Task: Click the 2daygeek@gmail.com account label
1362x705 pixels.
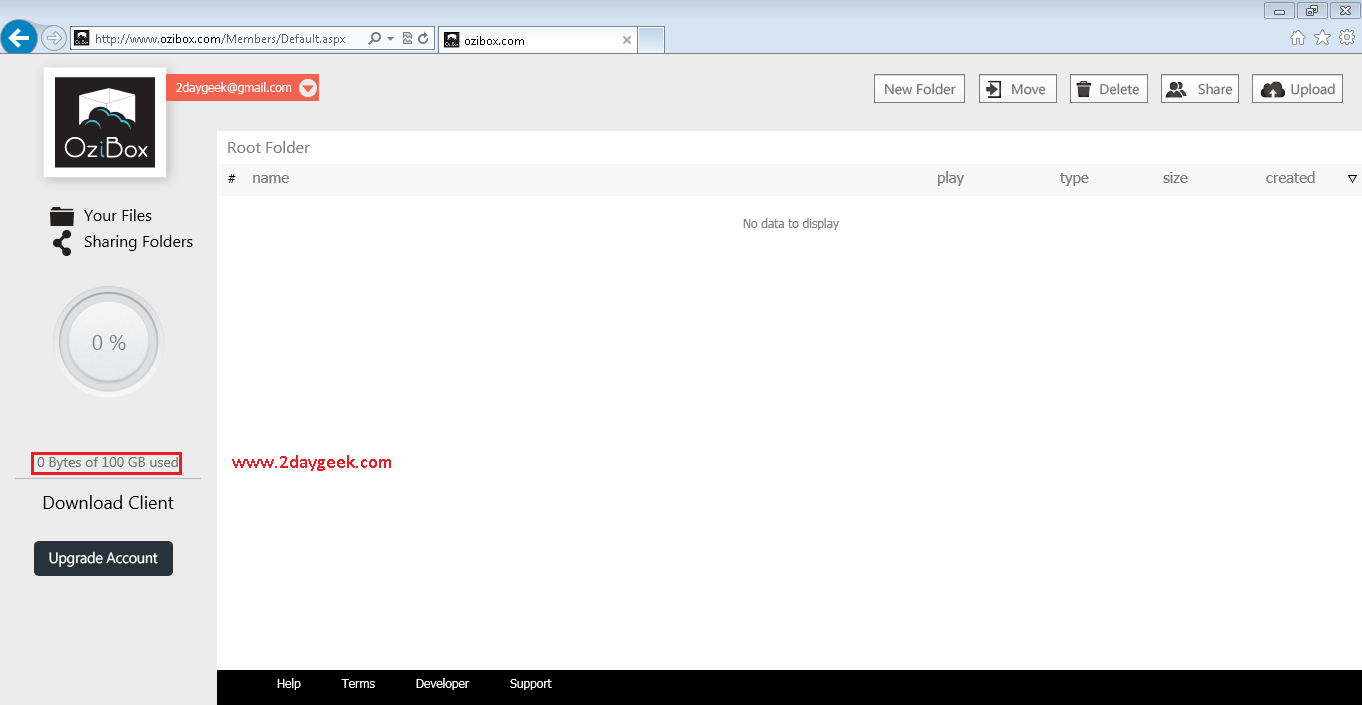Action: [x=234, y=88]
